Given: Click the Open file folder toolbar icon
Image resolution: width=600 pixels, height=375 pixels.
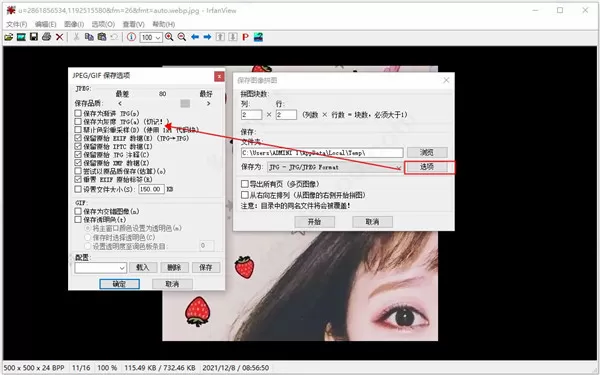Looking at the screenshot, I should click(x=8, y=37).
